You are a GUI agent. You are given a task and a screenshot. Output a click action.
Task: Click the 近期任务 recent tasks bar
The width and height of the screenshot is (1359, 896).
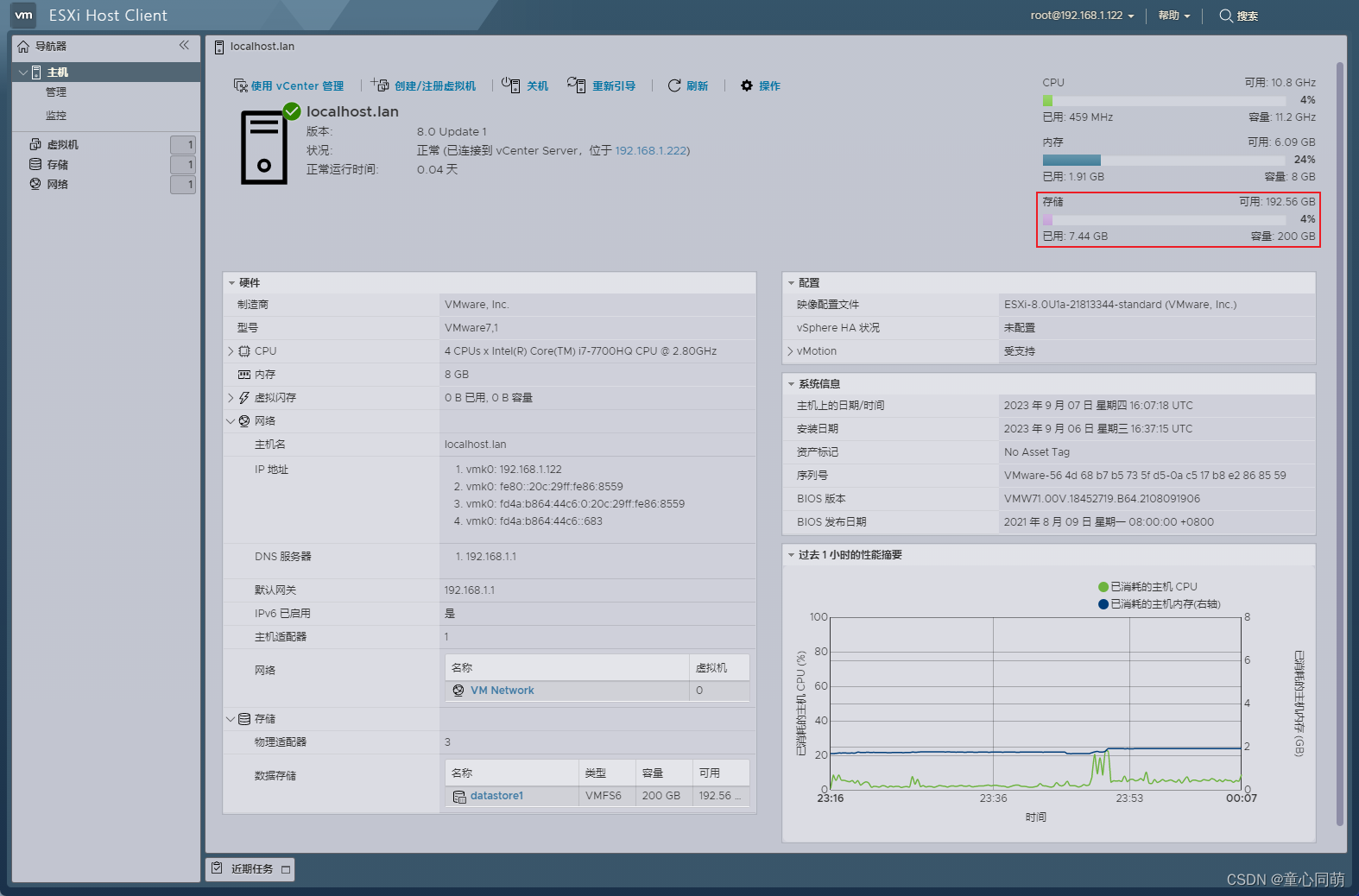pos(250,869)
